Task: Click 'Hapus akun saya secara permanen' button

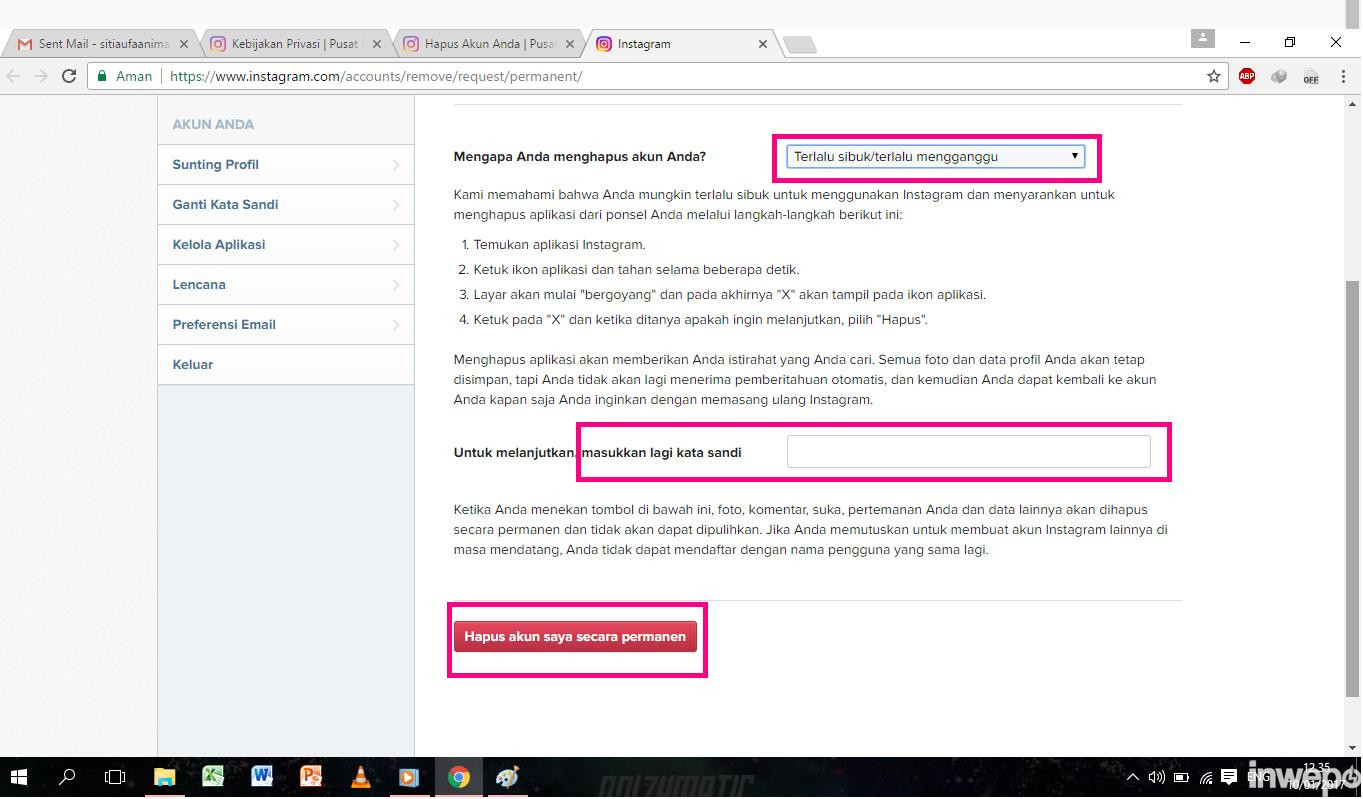Action: (x=575, y=636)
